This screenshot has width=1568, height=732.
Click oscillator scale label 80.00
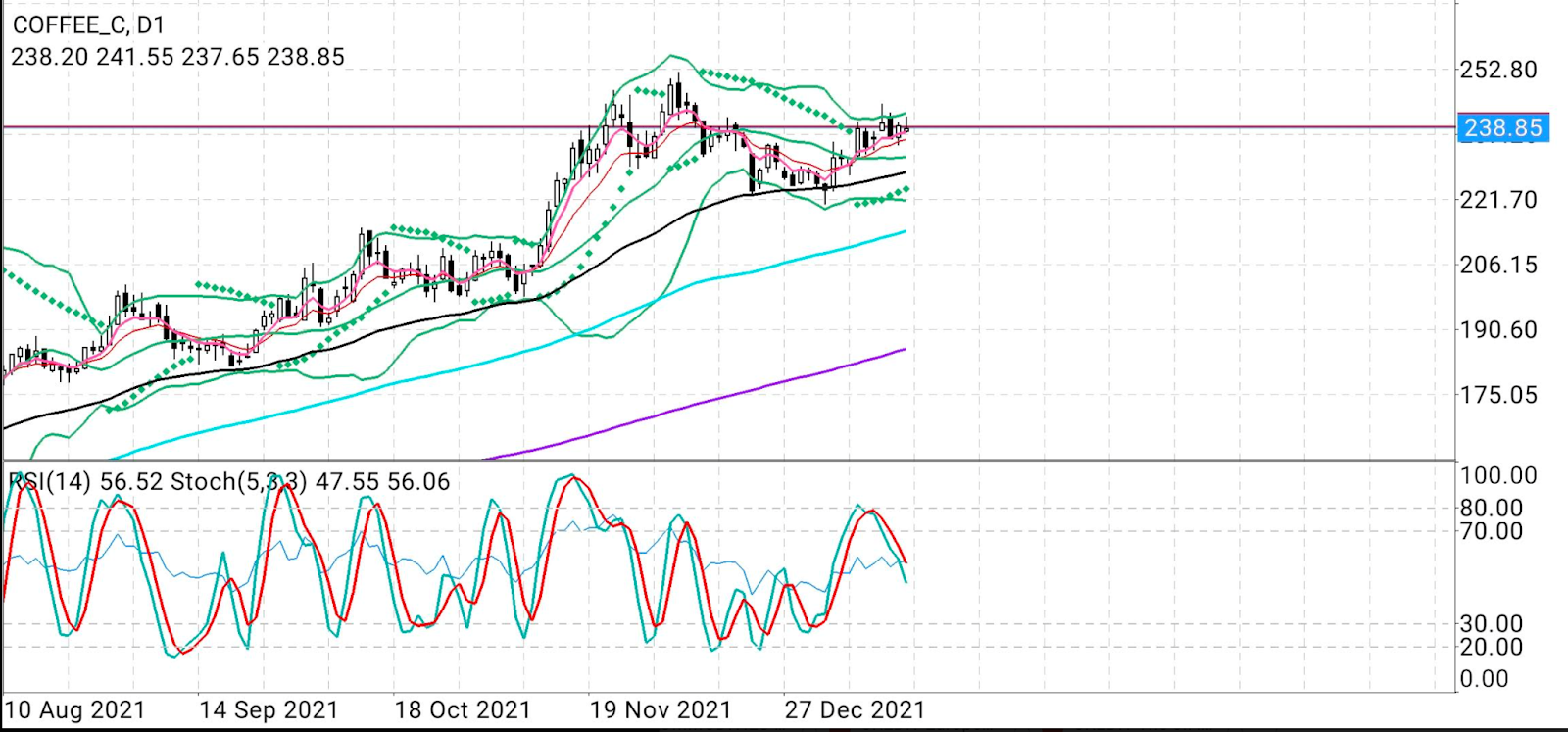pyautogui.click(x=1492, y=508)
